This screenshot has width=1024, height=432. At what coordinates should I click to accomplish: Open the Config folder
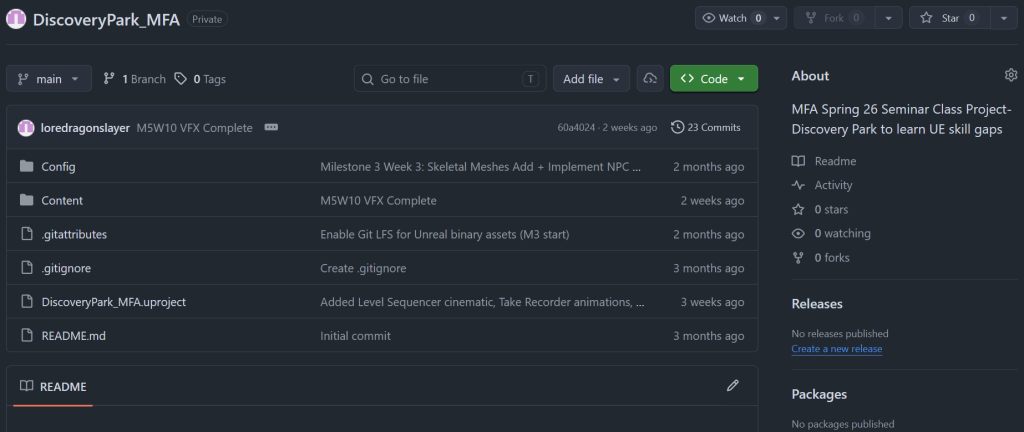click(x=58, y=167)
